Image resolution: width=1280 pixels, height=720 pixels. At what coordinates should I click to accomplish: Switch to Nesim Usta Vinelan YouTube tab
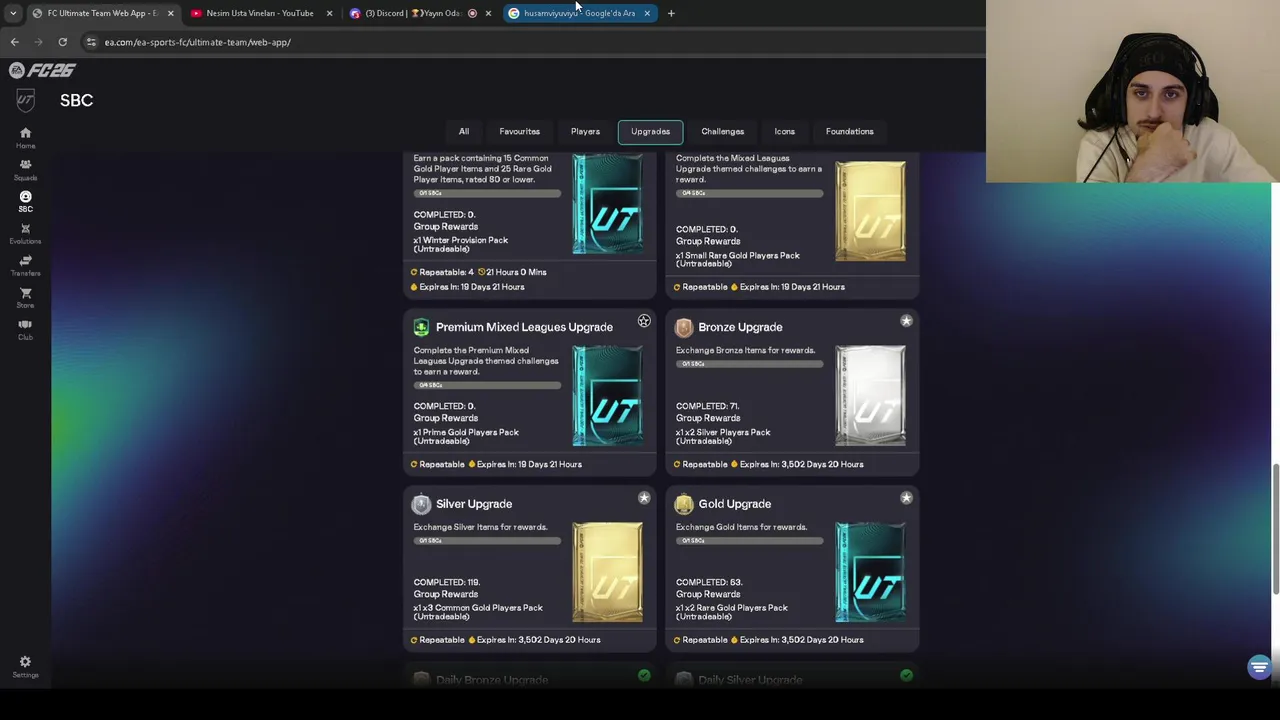[260, 13]
